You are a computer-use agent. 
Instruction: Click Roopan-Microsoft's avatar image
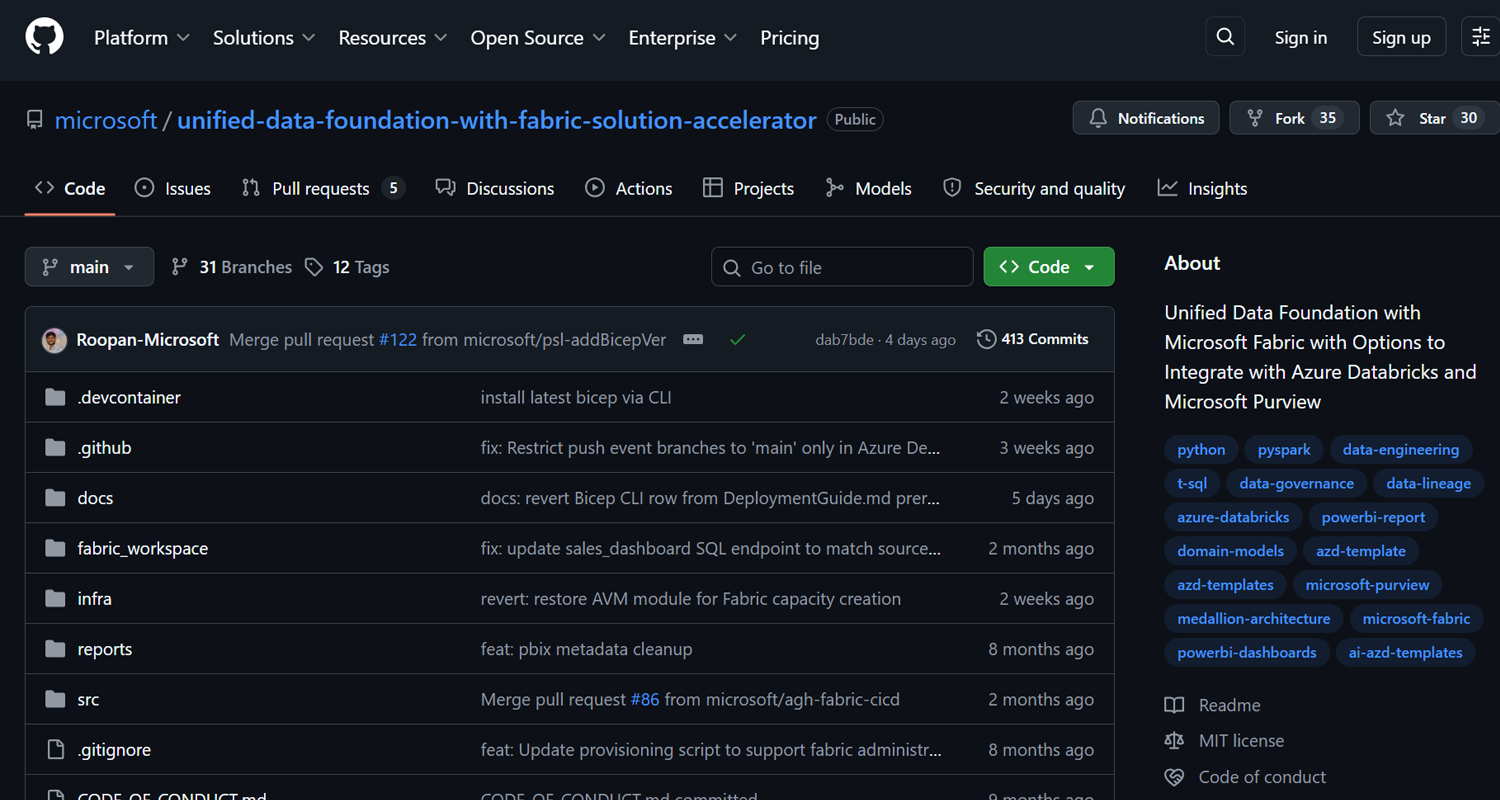[54, 340]
